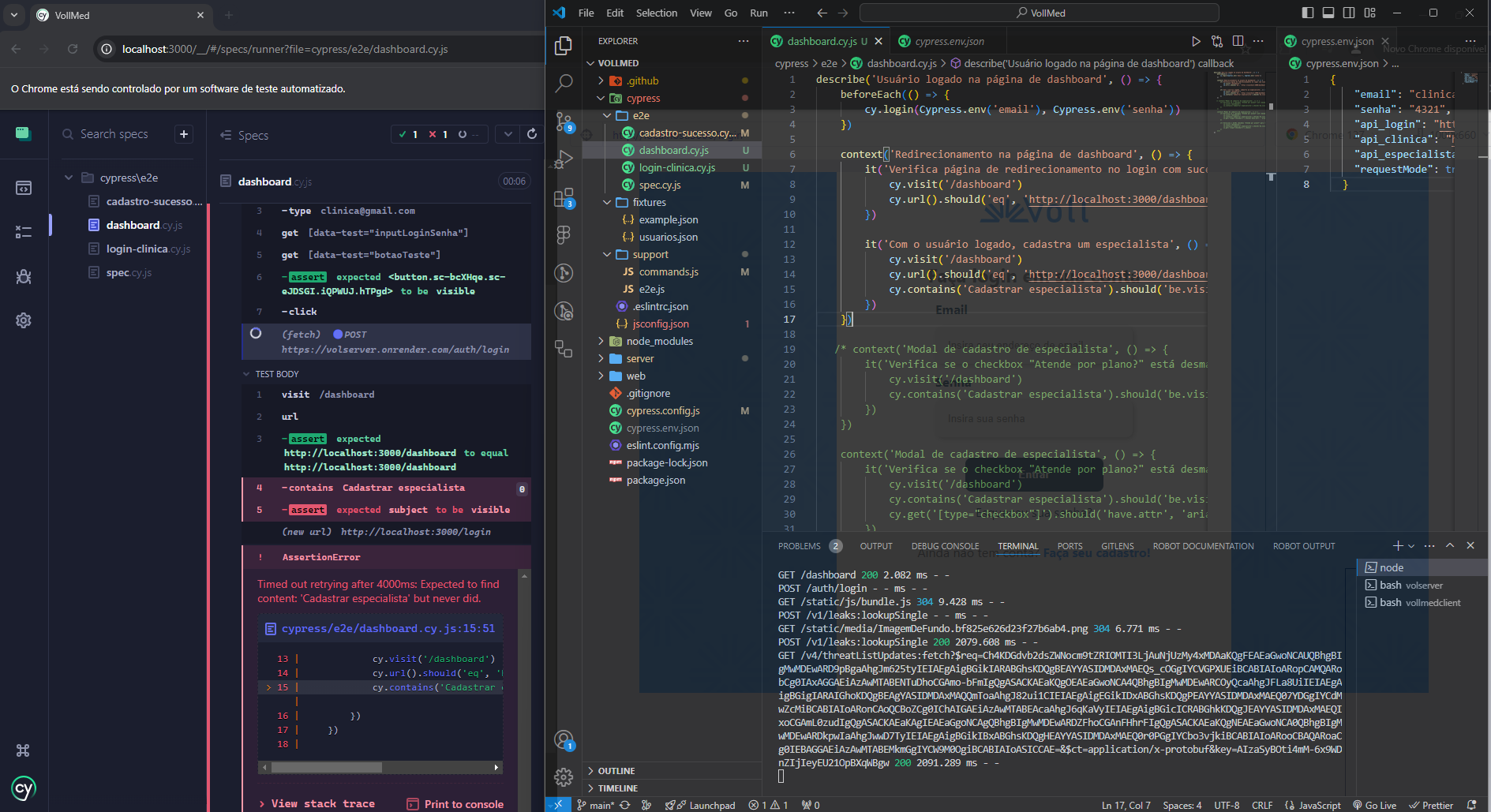
Task: Maximize the terminal panel with the up chevron
Action: pos(1450,545)
